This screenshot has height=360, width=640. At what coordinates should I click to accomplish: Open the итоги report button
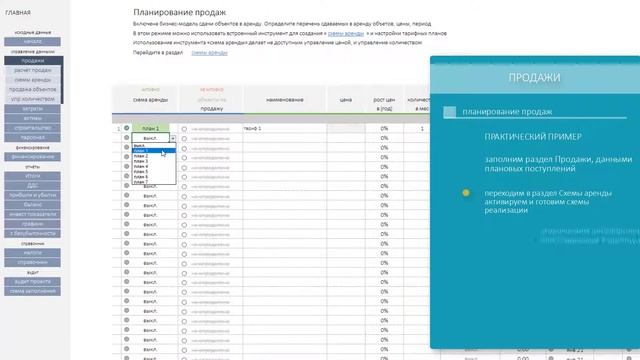[x=33, y=176]
